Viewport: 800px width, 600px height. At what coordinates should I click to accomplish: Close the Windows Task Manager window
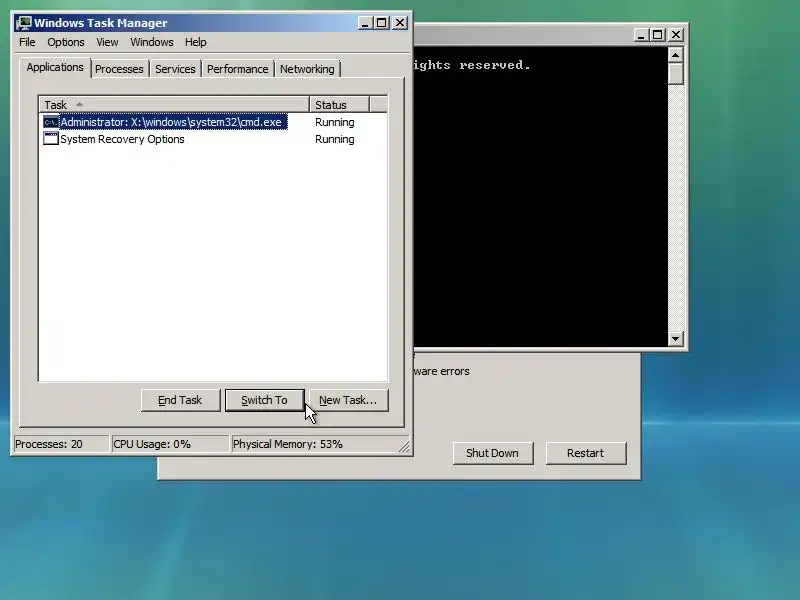[400, 23]
